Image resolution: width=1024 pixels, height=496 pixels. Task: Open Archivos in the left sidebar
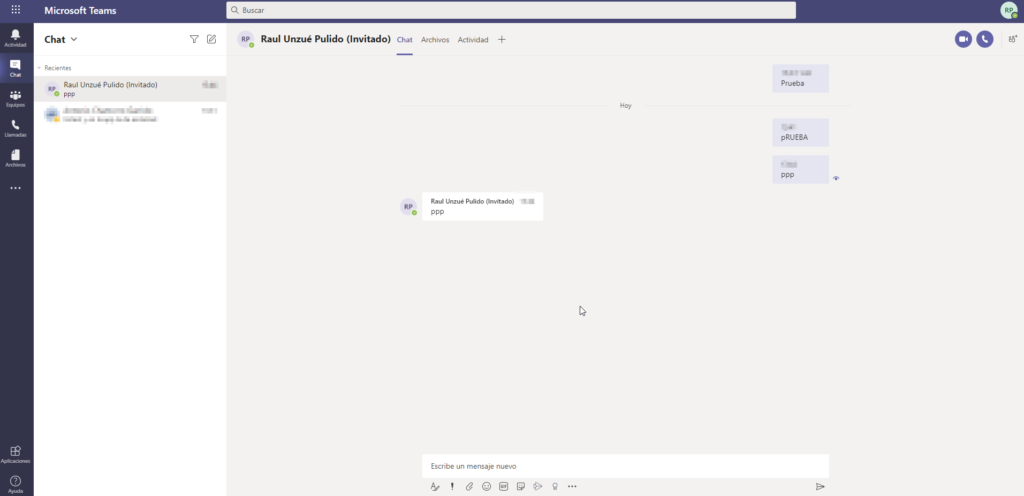[x=15, y=158]
